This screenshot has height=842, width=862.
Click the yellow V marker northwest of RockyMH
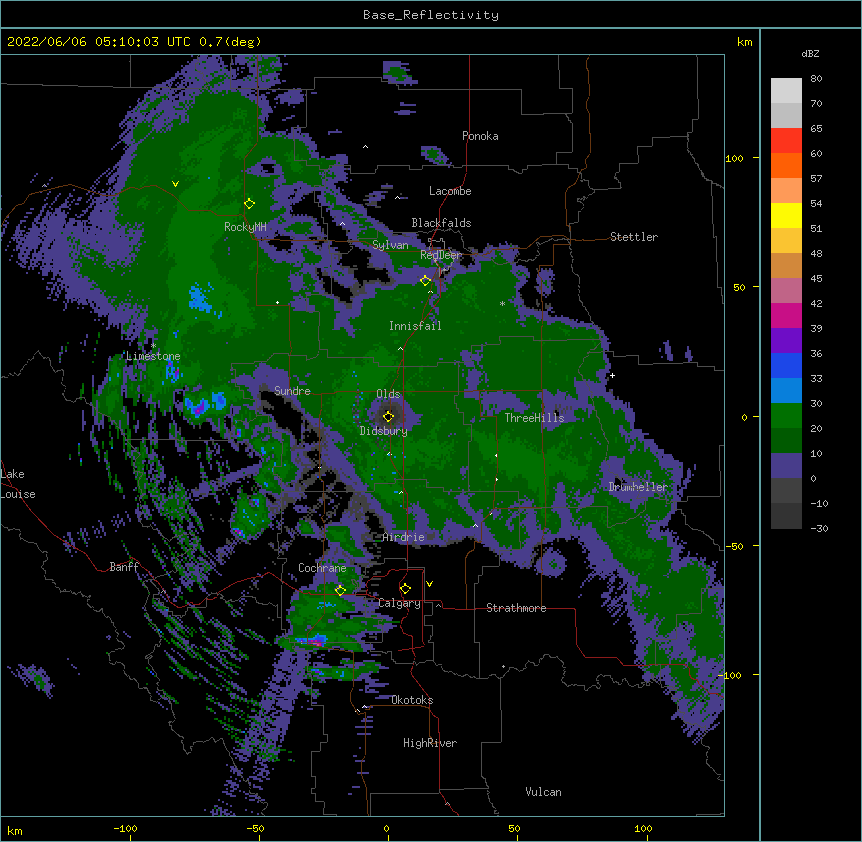tap(175, 184)
